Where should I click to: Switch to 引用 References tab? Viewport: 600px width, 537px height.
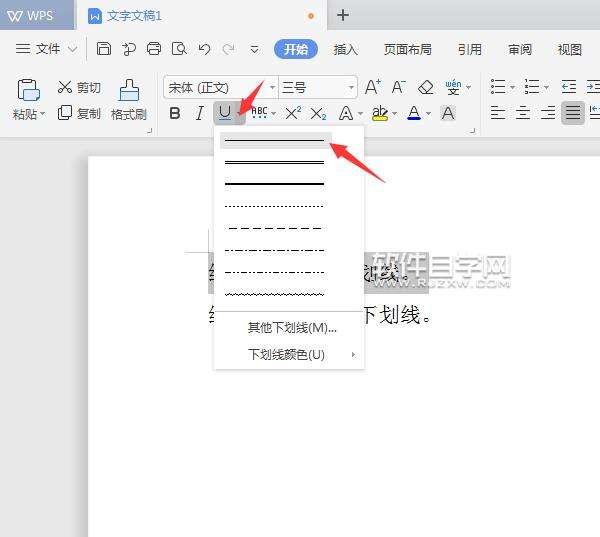coord(470,49)
